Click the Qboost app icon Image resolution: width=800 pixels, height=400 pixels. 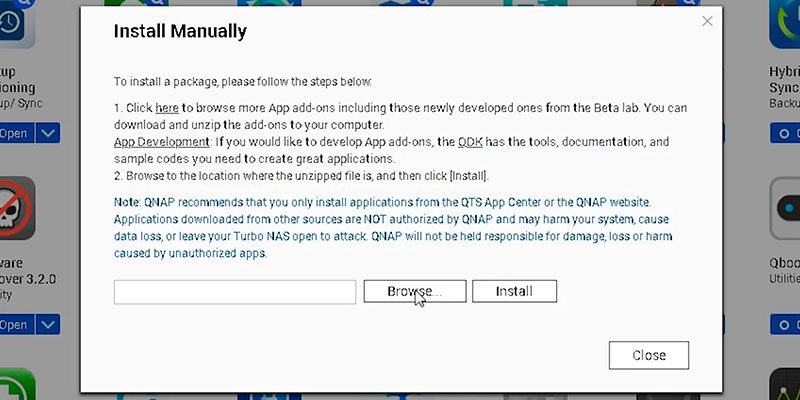pos(785,208)
